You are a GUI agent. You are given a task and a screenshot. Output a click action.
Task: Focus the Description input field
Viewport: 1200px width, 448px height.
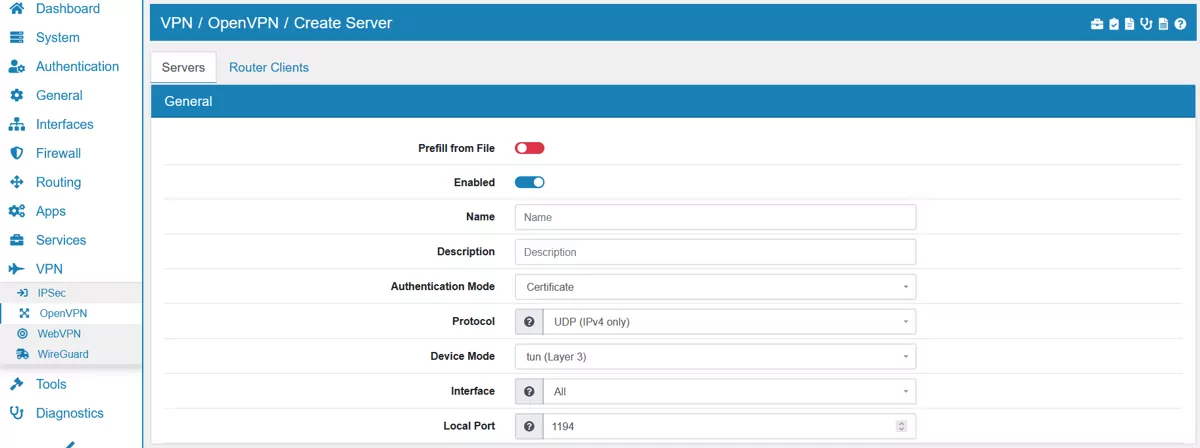point(715,252)
